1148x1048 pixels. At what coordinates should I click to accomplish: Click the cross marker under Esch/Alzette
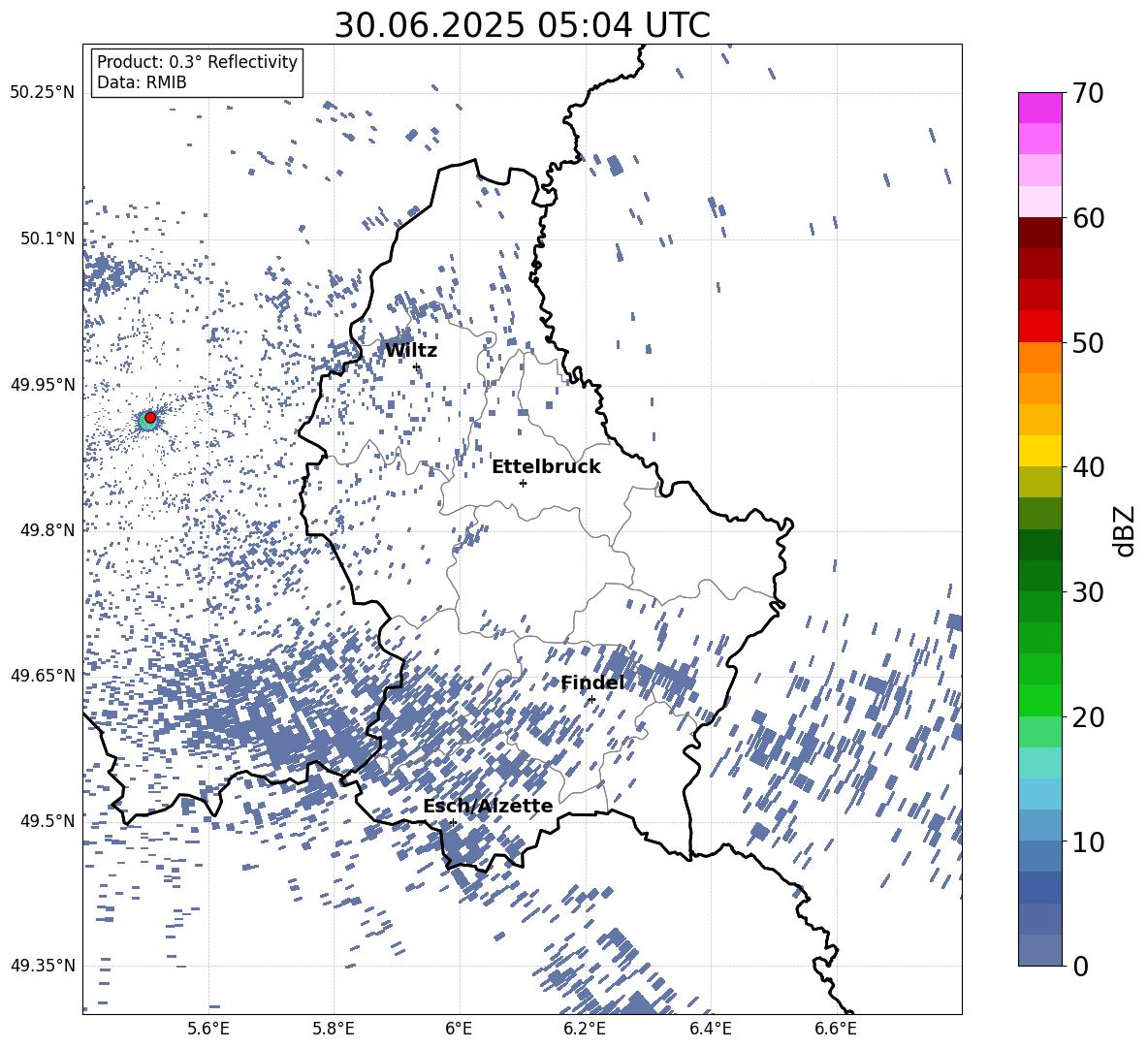click(x=453, y=822)
